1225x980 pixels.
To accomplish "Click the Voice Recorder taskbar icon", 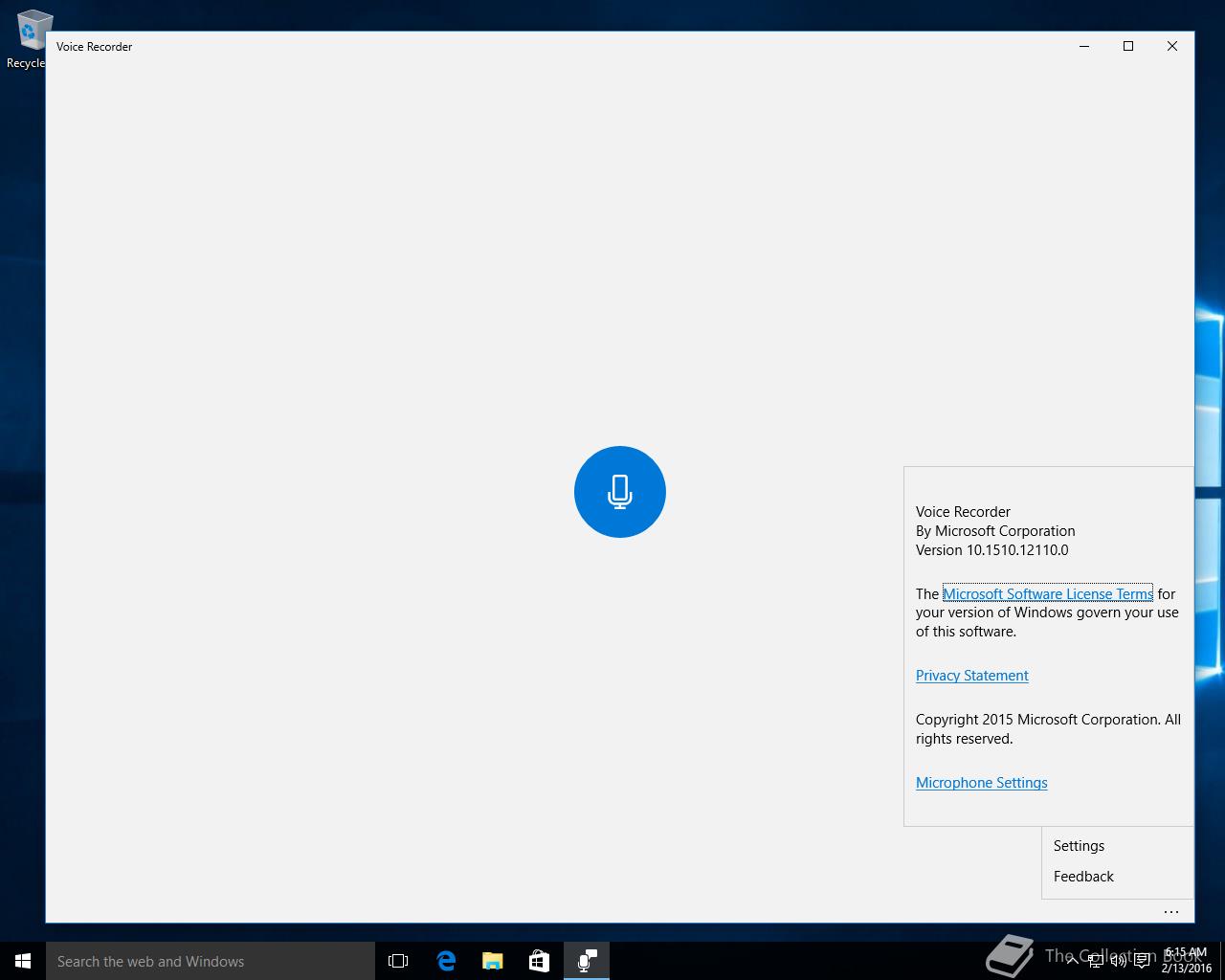I will pyautogui.click(x=587, y=961).
